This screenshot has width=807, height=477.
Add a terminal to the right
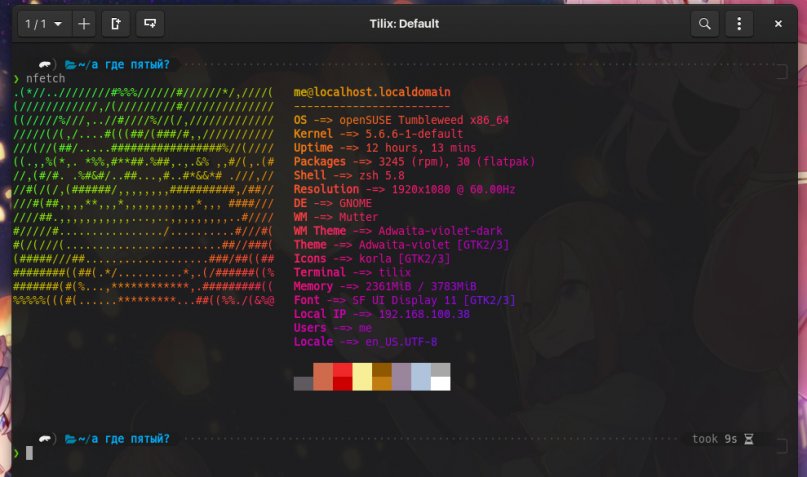[117, 23]
